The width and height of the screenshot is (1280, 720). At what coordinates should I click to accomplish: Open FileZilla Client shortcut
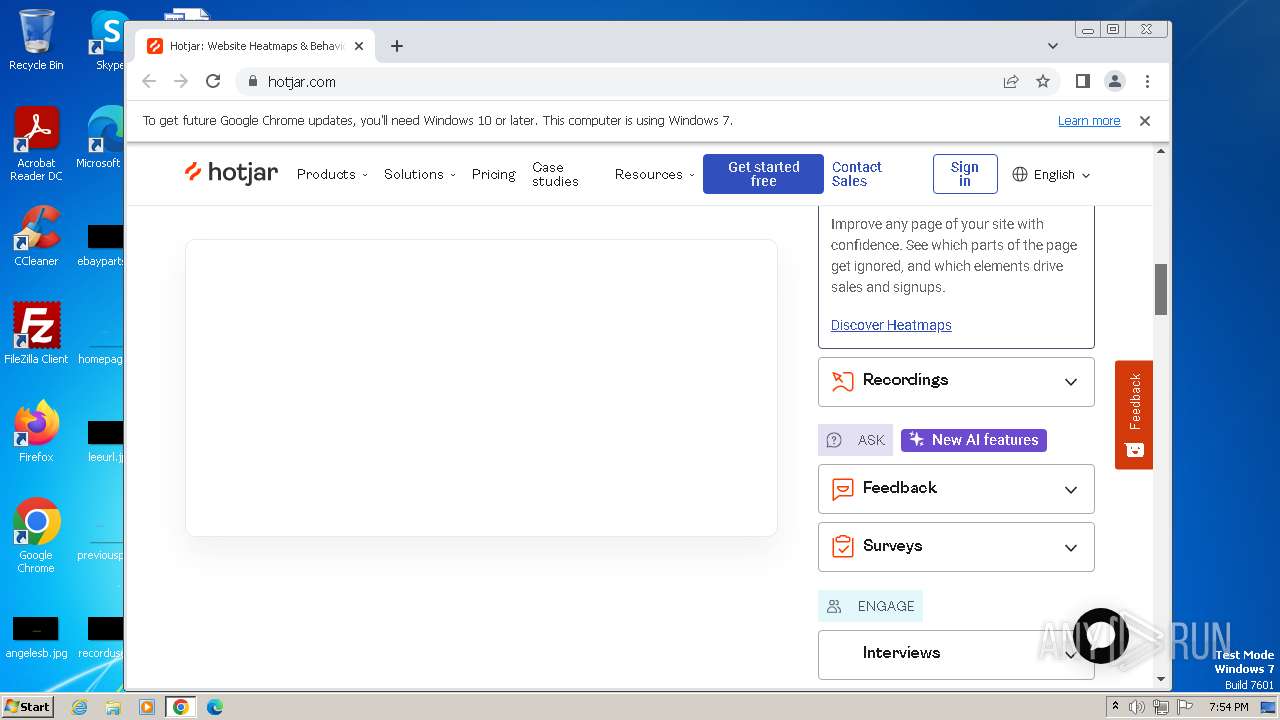pyautogui.click(x=36, y=334)
